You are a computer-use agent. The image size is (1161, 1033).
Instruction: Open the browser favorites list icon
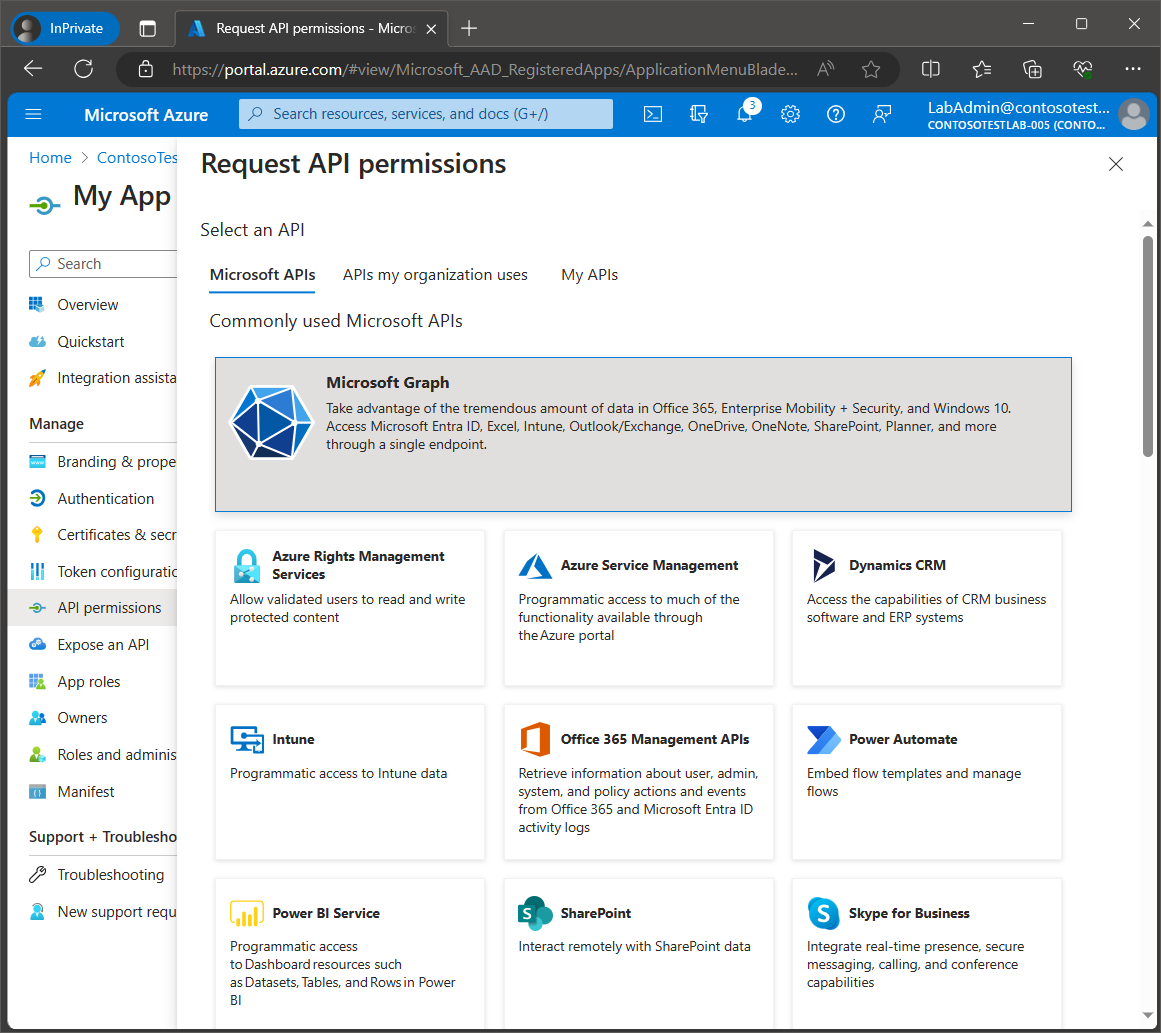[982, 70]
